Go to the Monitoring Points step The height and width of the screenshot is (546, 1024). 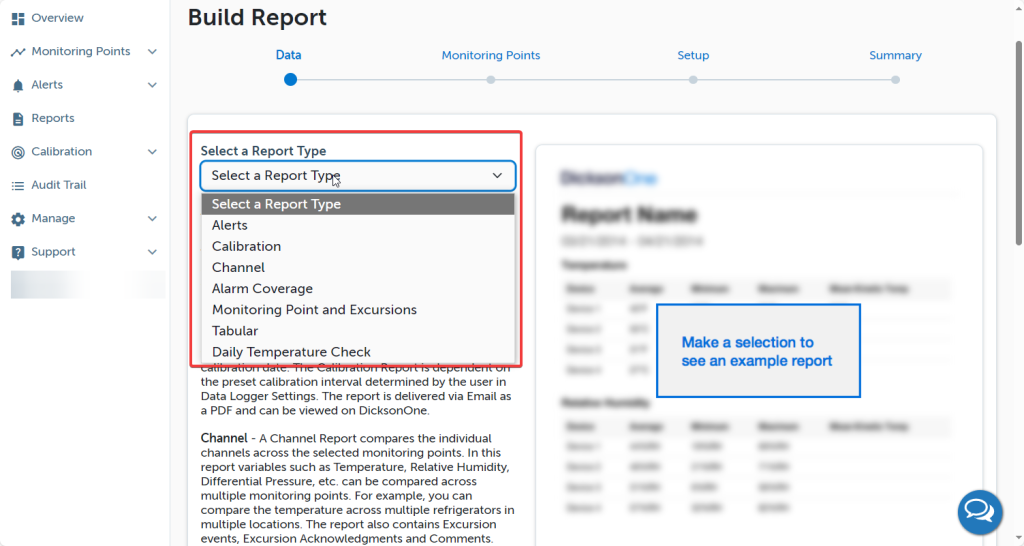(491, 56)
